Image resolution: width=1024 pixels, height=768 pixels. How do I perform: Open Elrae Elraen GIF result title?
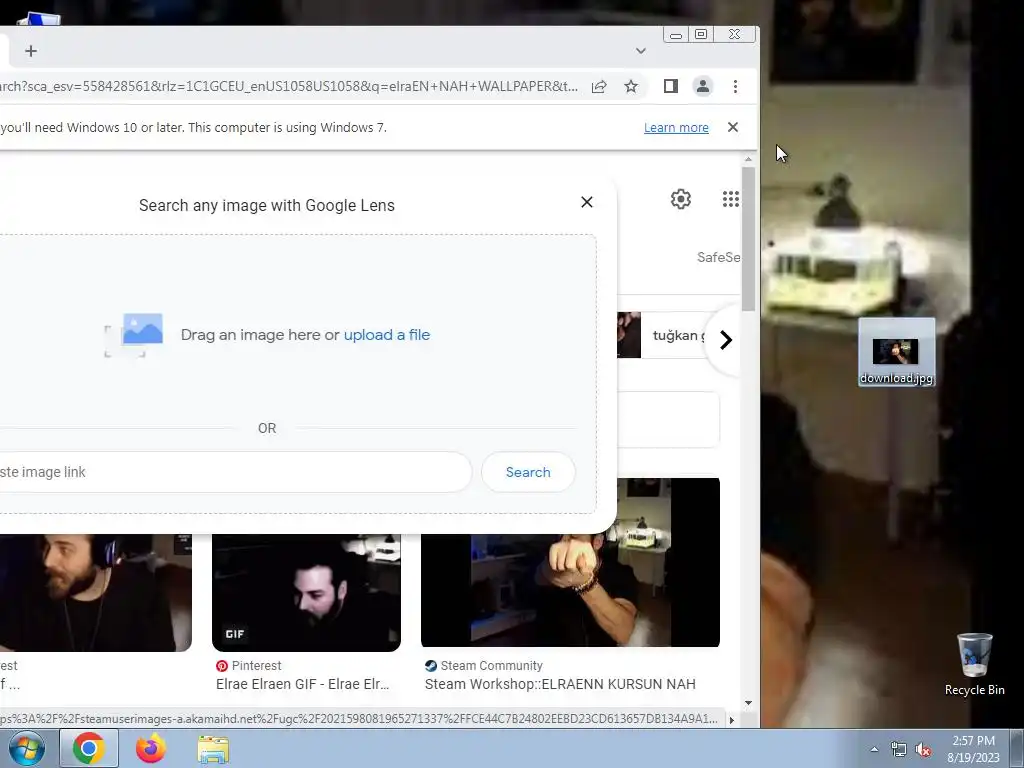click(302, 684)
